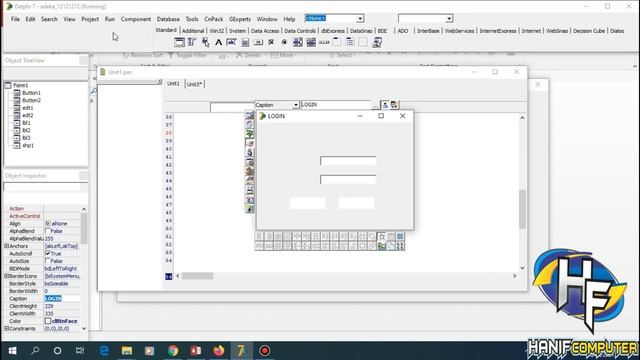Click the upper edit field in LOGIN window
640x360 pixels.
[348, 161]
